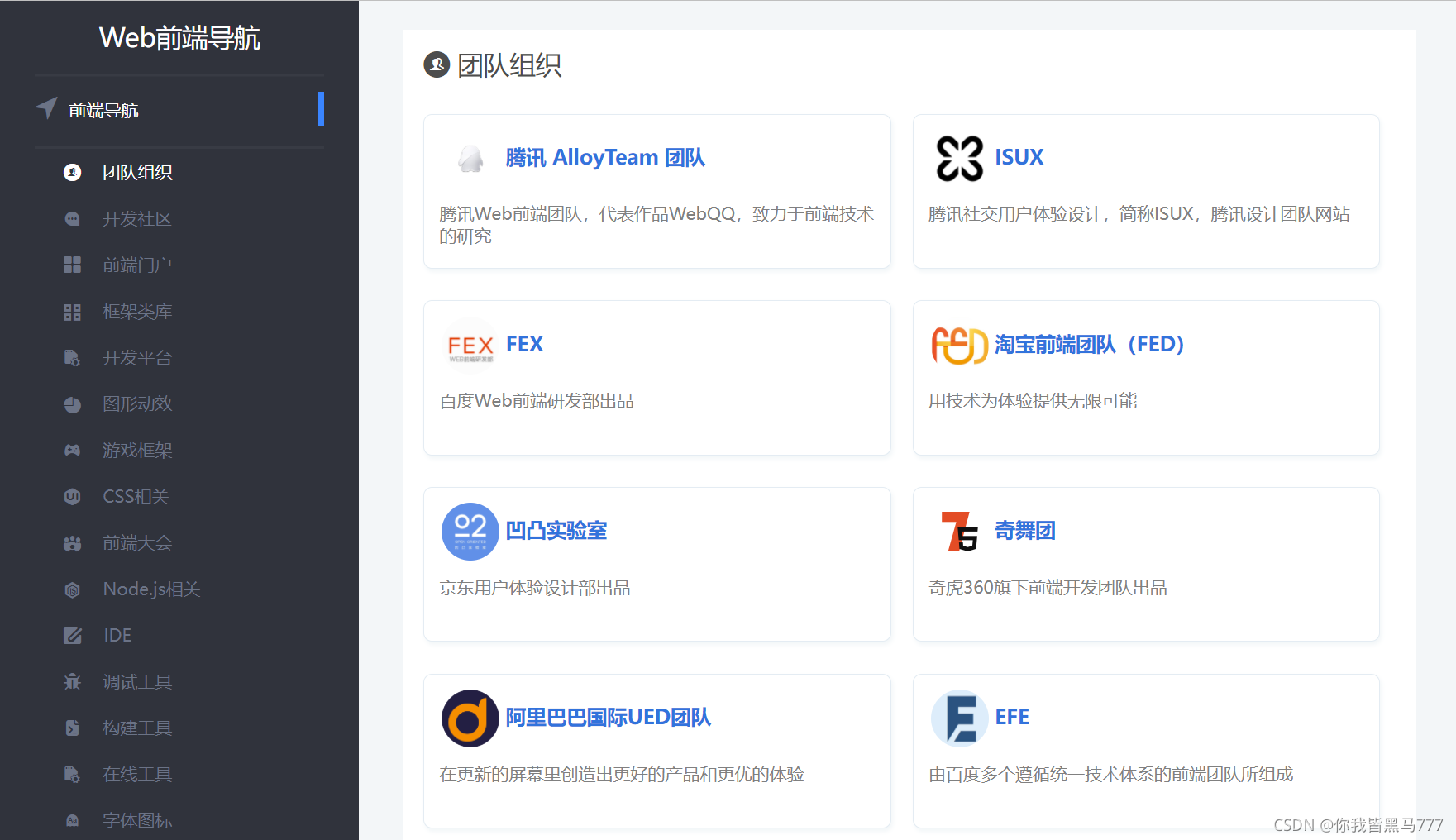Screen dimensions: 1456x840
Task: Click the CSS相关 shield icon
Action: (73, 497)
